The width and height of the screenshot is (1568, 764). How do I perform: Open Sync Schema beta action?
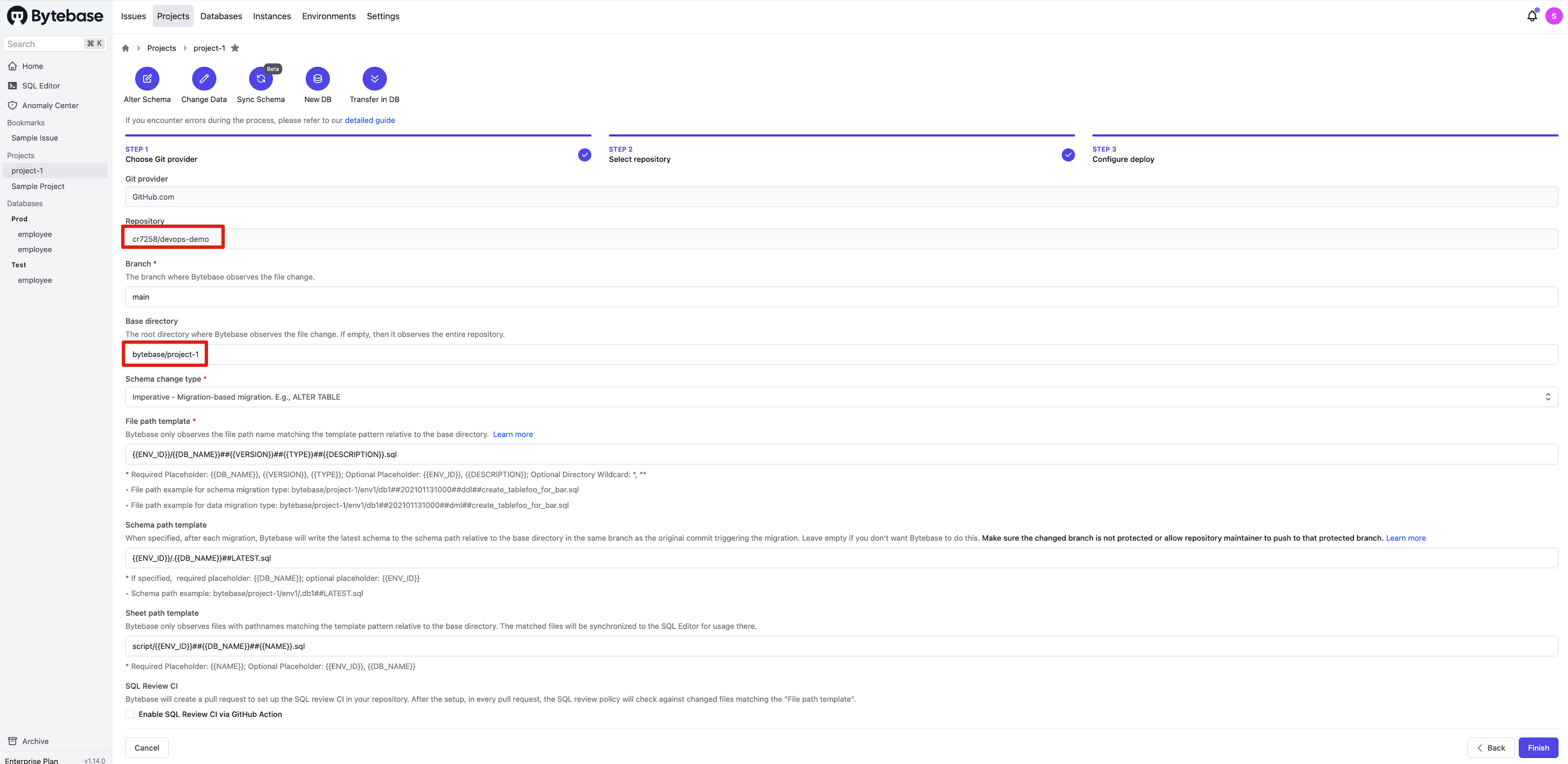[260, 78]
